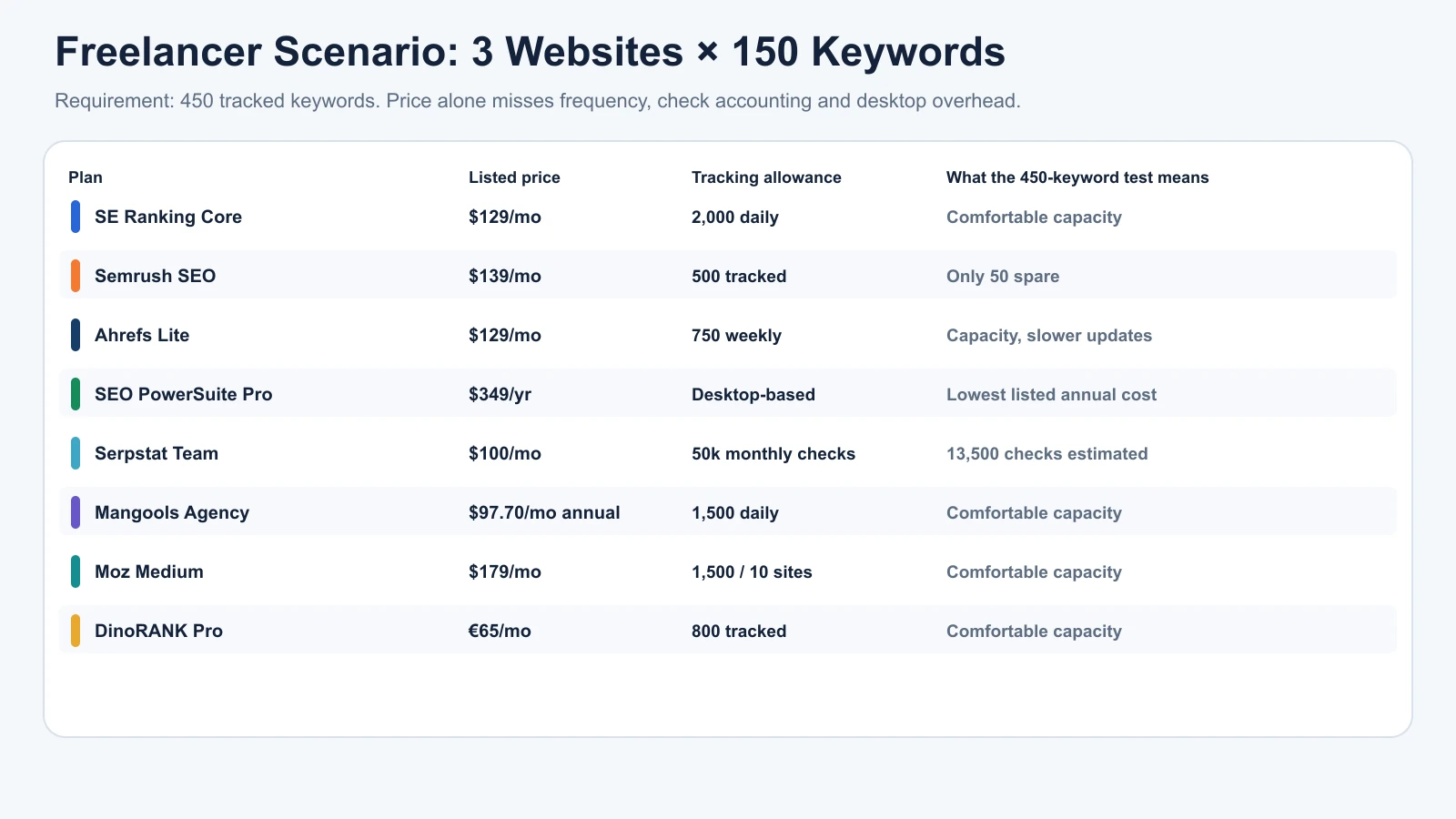Viewport: 1456px width, 819px height.
Task: Select the "SE Ranking Core" plan name
Action: coord(168,217)
